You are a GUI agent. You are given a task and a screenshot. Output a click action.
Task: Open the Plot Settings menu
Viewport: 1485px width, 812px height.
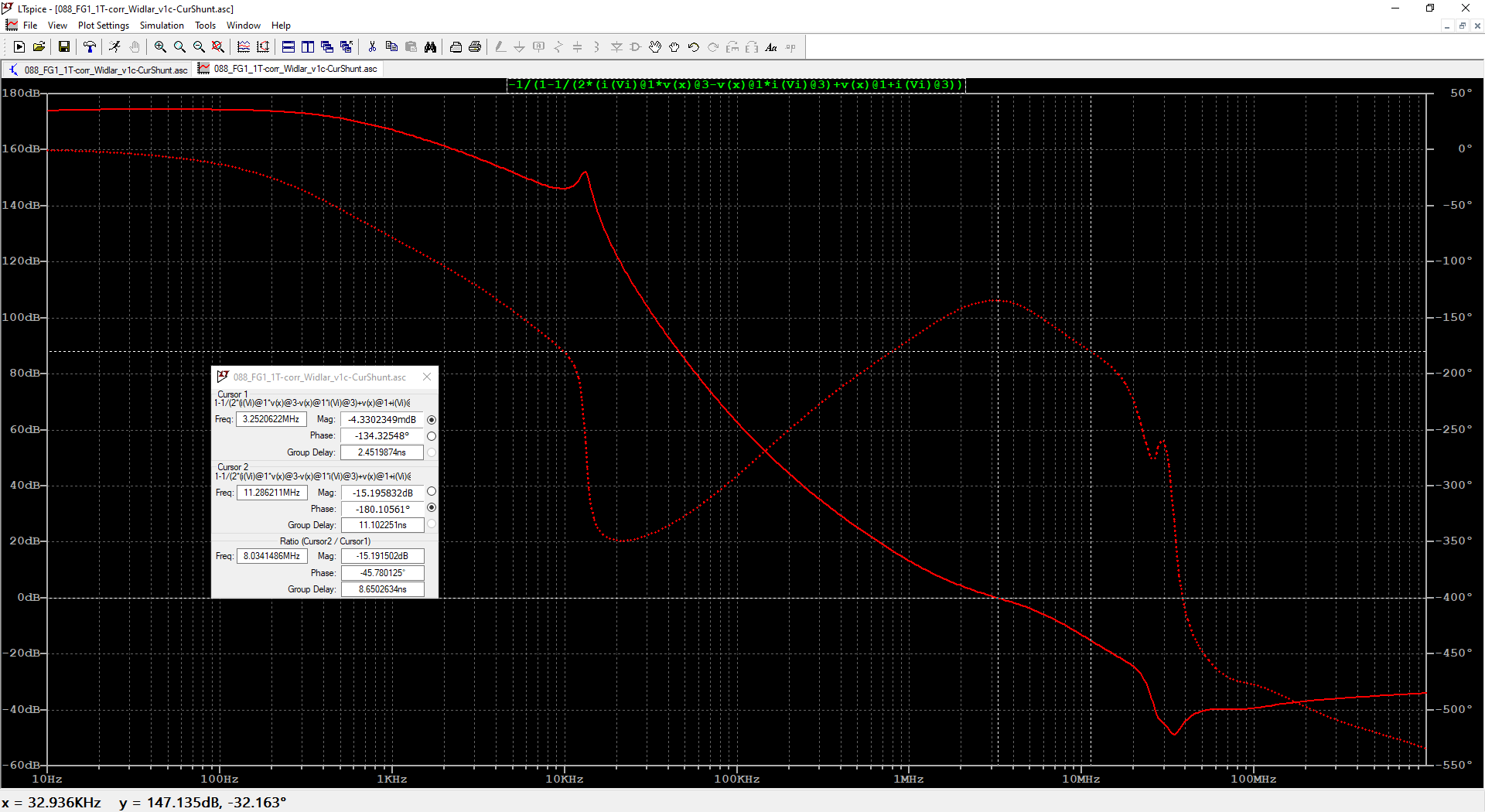click(x=104, y=26)
